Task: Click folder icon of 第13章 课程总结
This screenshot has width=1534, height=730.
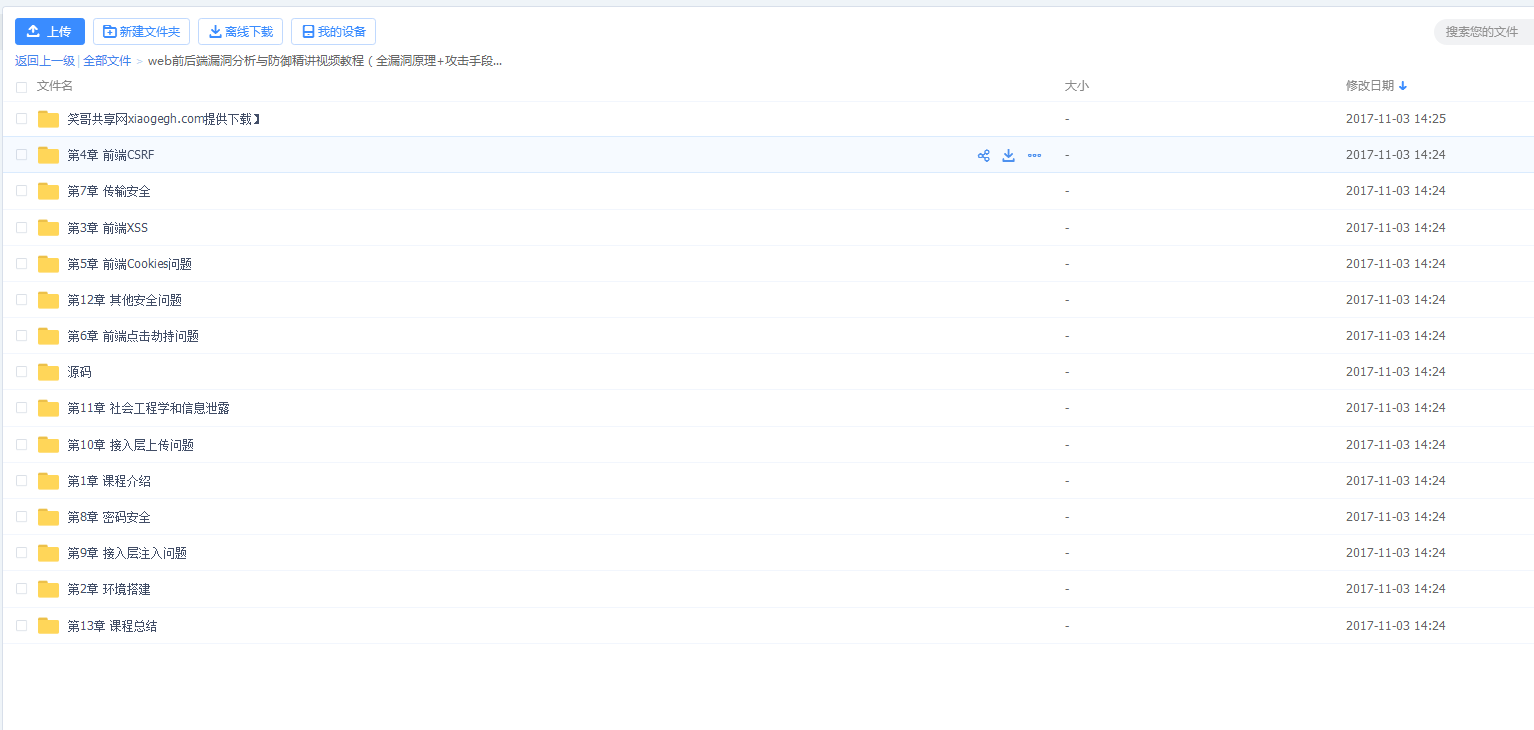Action: coord(49,626)
